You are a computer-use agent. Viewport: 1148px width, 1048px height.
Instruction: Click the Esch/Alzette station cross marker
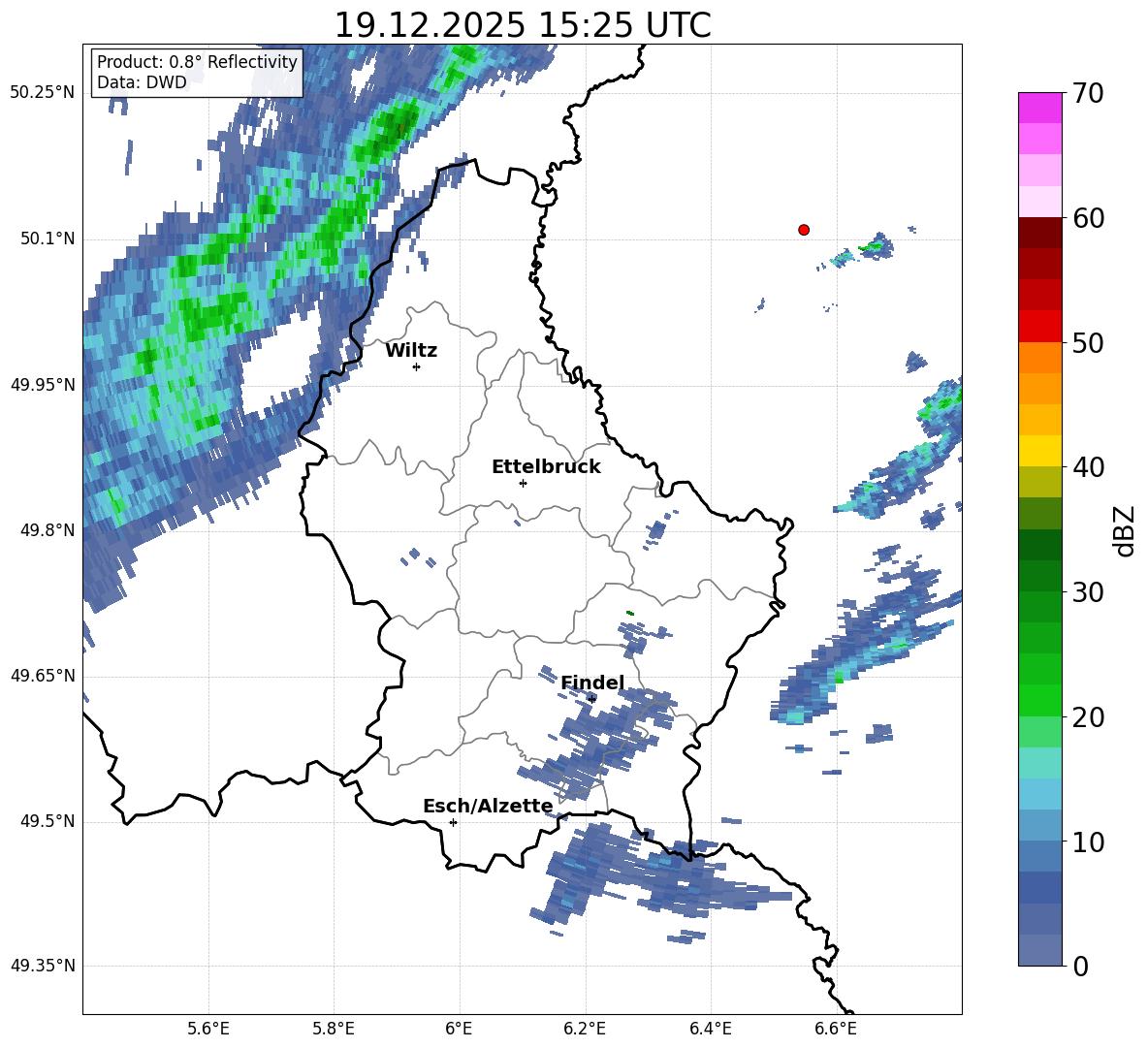[x=453, y=822]
